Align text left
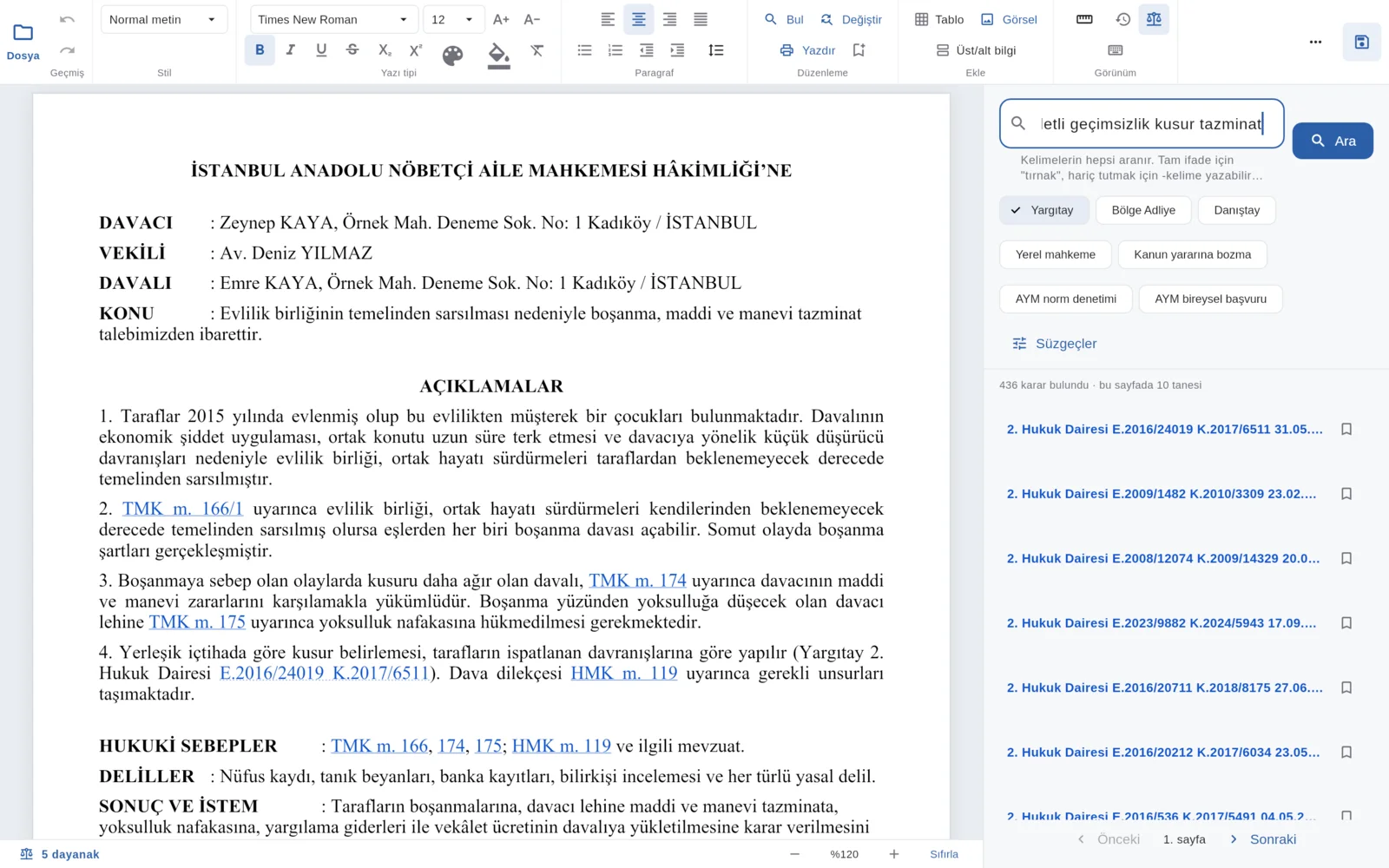1389x868 pixels. 608,19
